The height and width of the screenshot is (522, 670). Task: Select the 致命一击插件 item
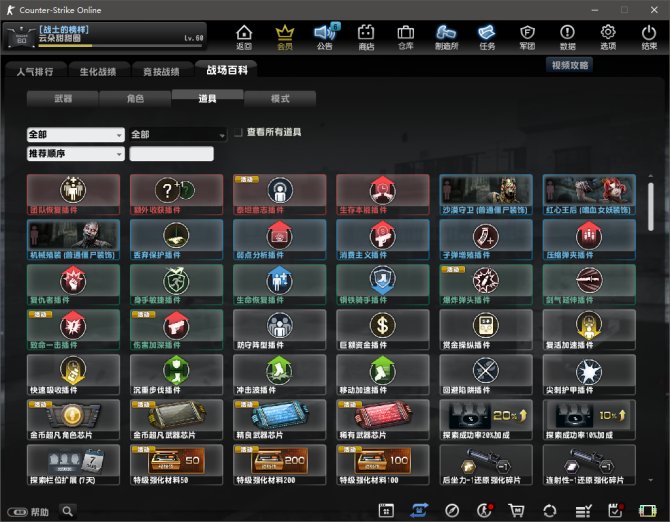(x=73, y=329)
